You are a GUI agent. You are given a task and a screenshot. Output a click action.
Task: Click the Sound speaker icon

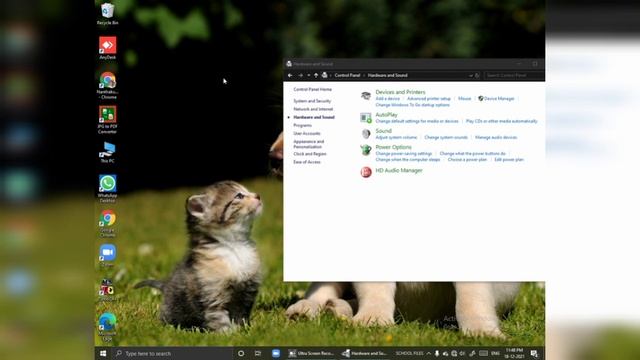pos(366,133)
